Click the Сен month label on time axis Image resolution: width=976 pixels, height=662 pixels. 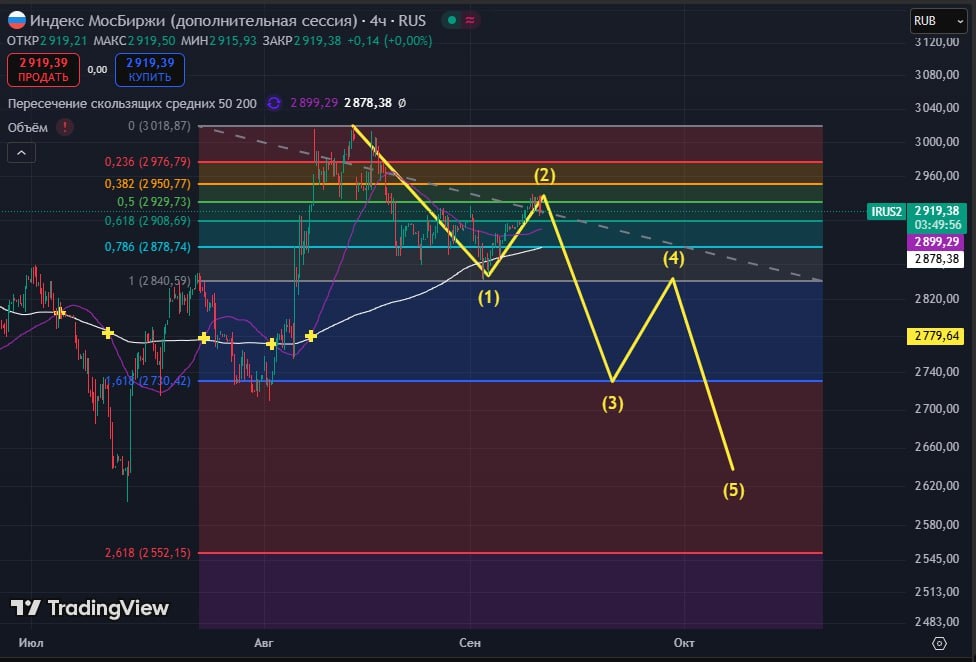pyautogui.click(x=470, y=643)
